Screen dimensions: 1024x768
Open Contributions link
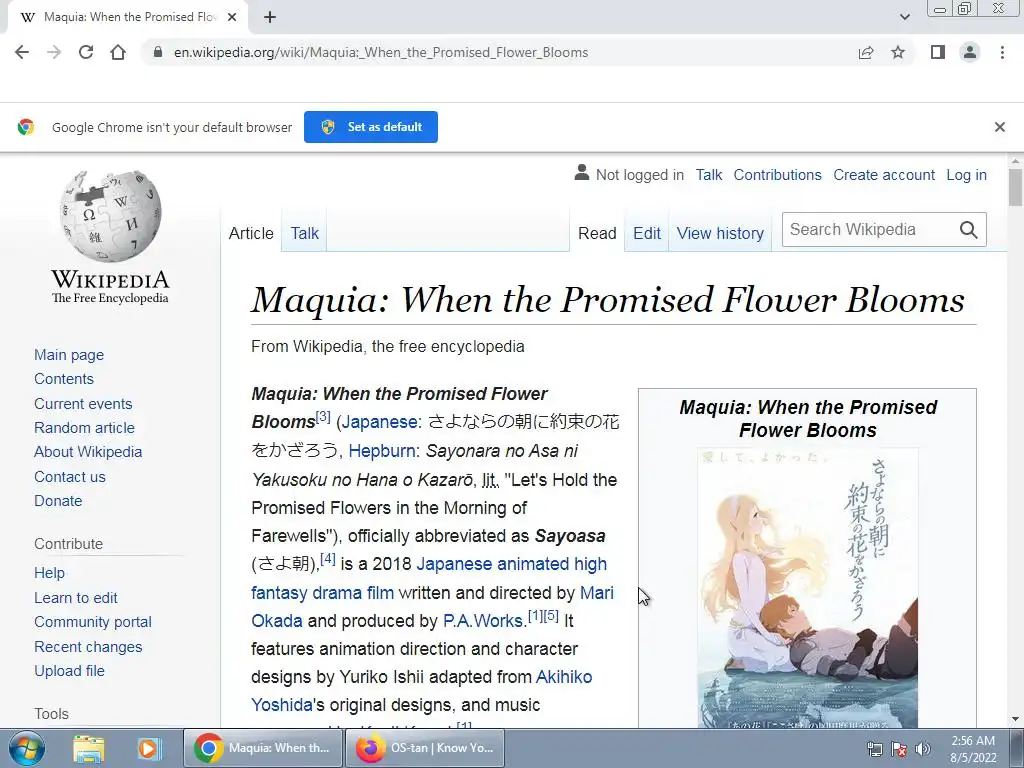point(777,175)
